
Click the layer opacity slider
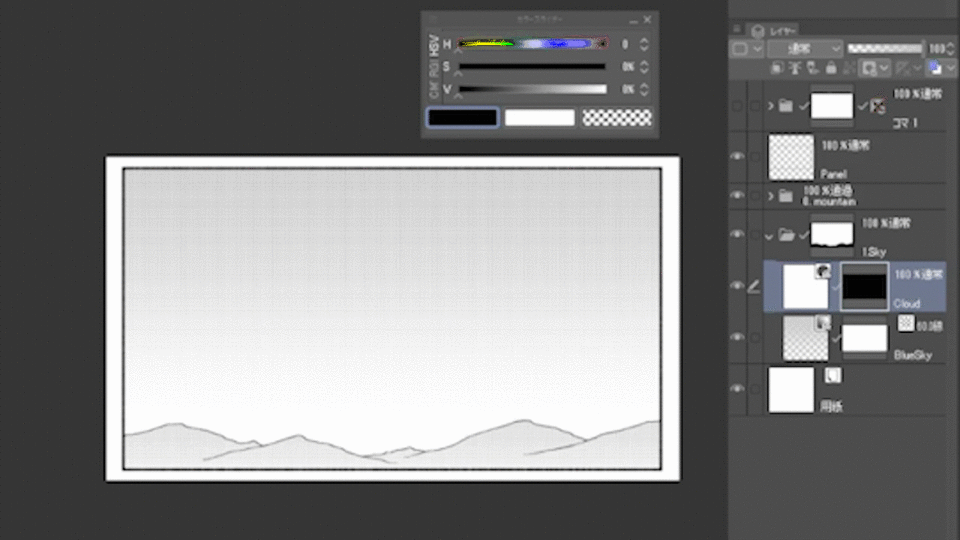coord(885,48)
